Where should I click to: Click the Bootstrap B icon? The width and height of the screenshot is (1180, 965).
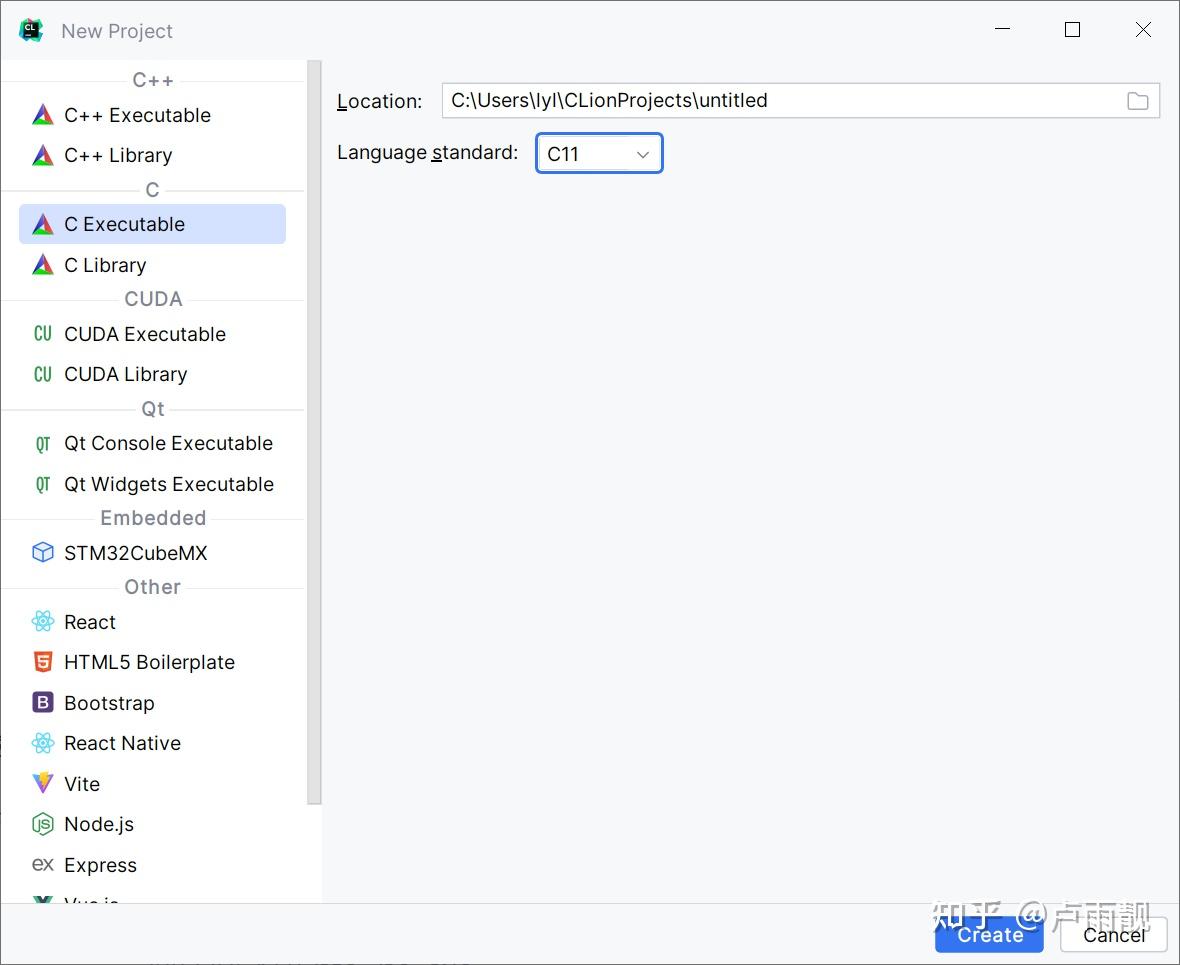(43, 703)
